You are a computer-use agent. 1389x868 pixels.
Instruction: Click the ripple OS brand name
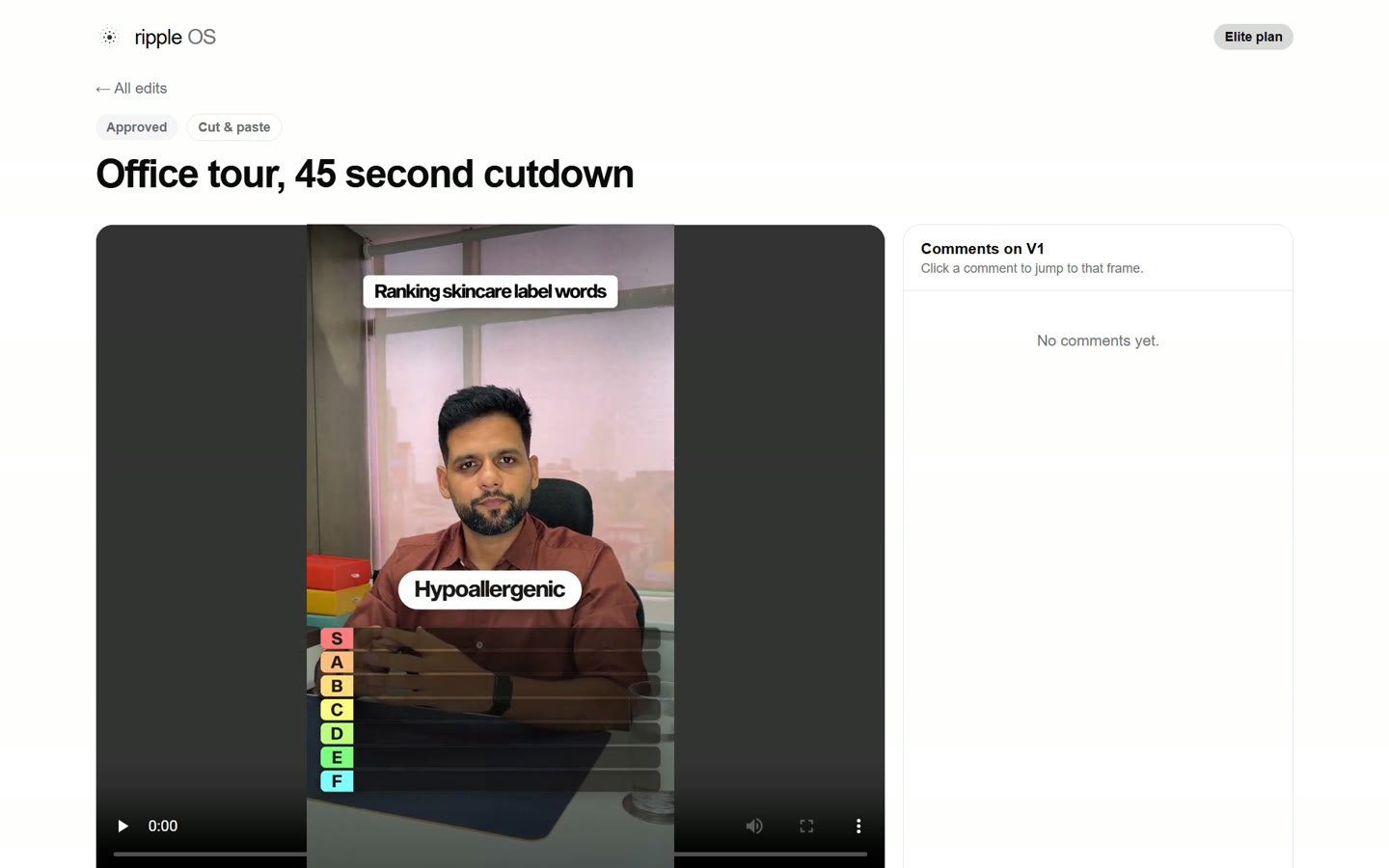[x=175, y=37]
